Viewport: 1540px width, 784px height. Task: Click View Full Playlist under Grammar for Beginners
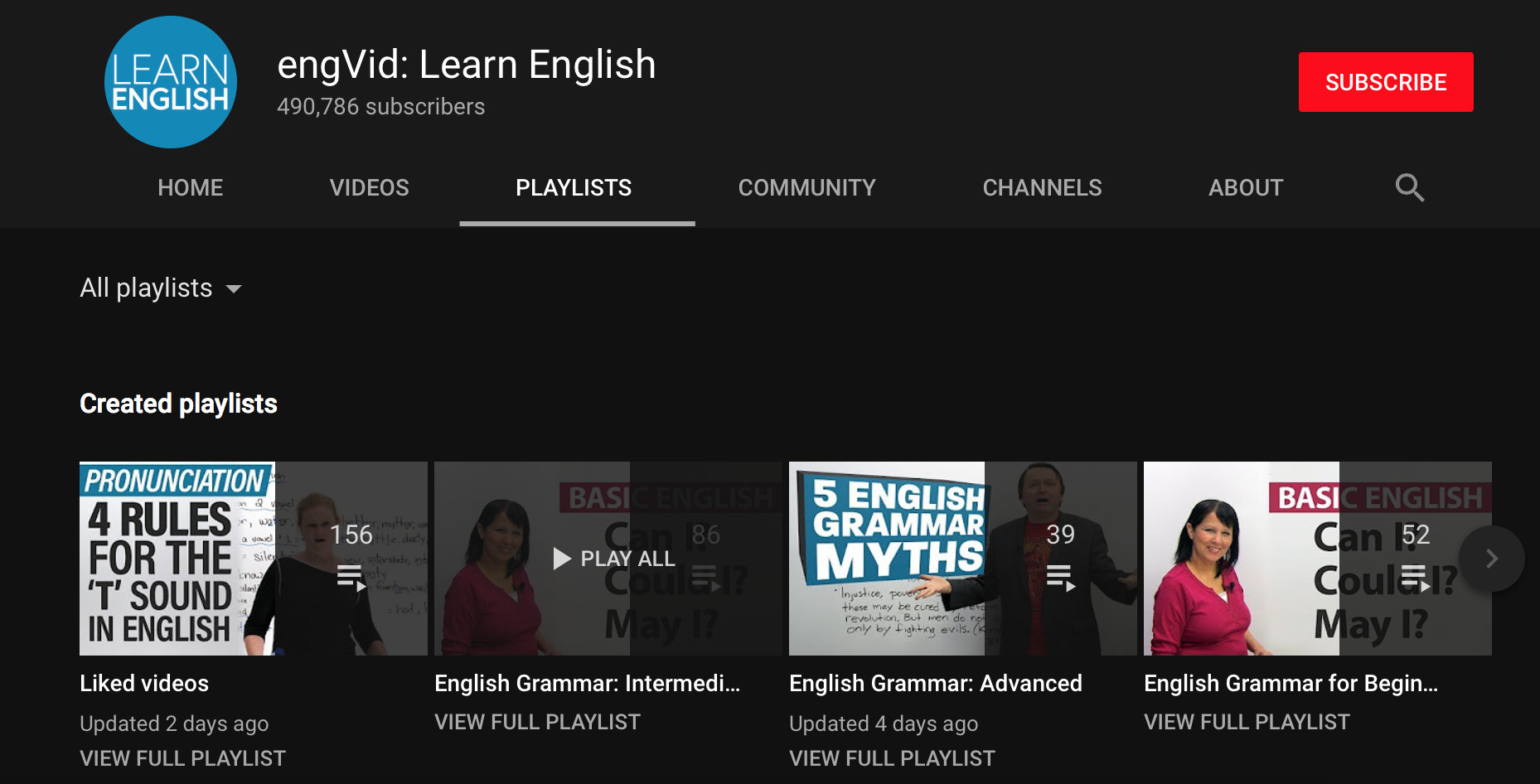[1247, 722]
